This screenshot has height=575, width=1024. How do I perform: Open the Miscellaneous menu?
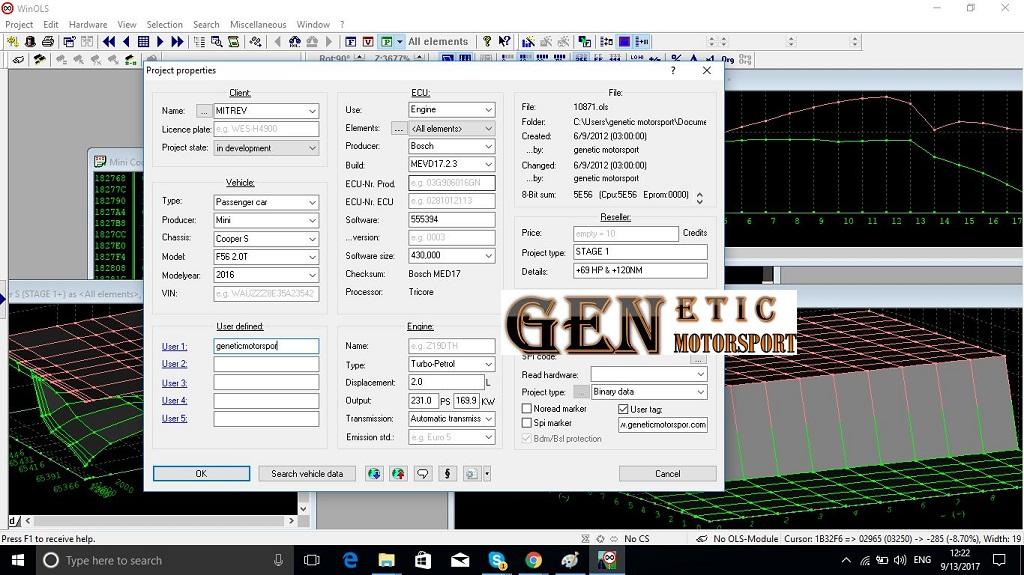point(258,24)
